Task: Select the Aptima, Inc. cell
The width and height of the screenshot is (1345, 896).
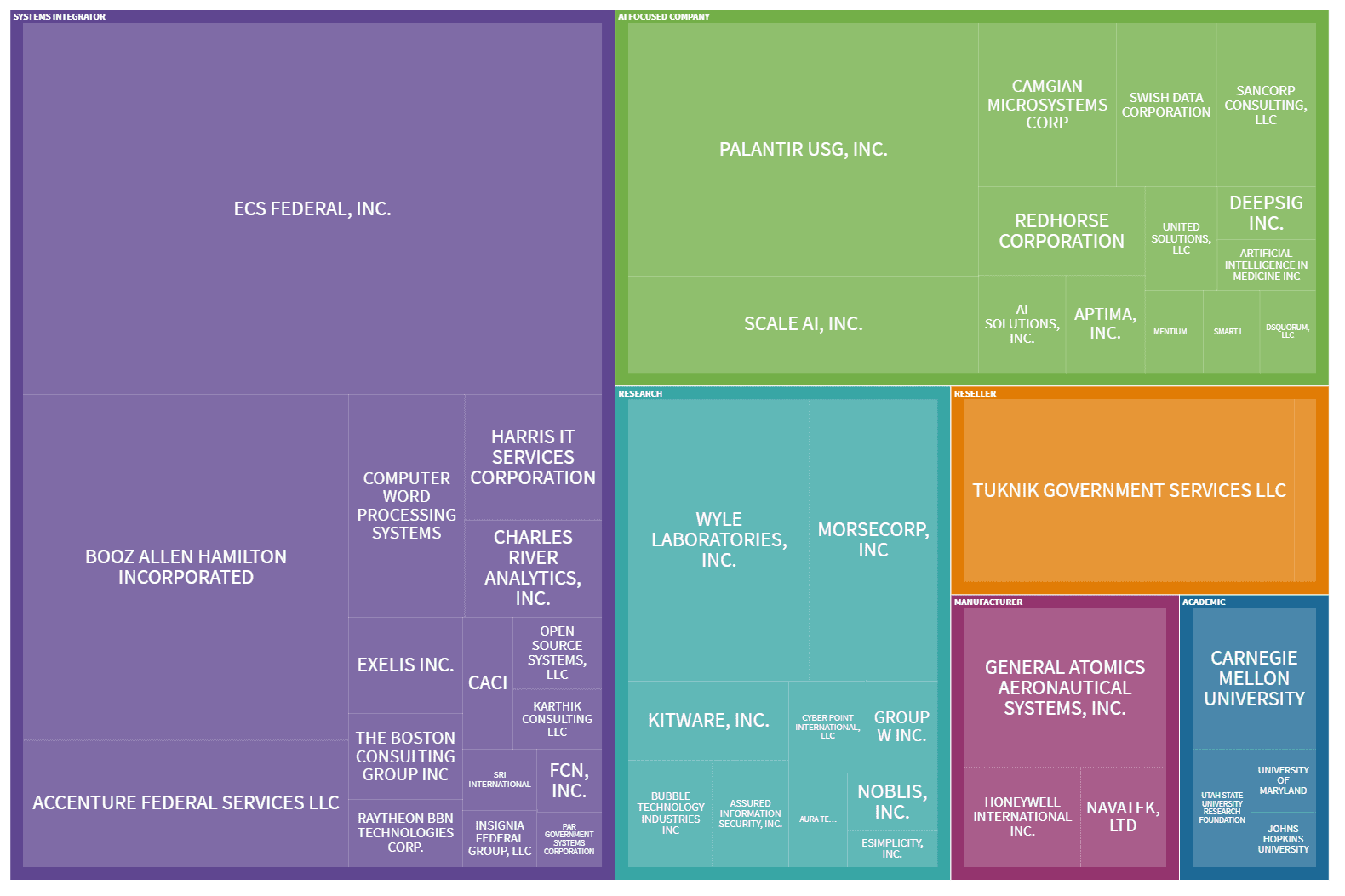Action: (1105, 324)
